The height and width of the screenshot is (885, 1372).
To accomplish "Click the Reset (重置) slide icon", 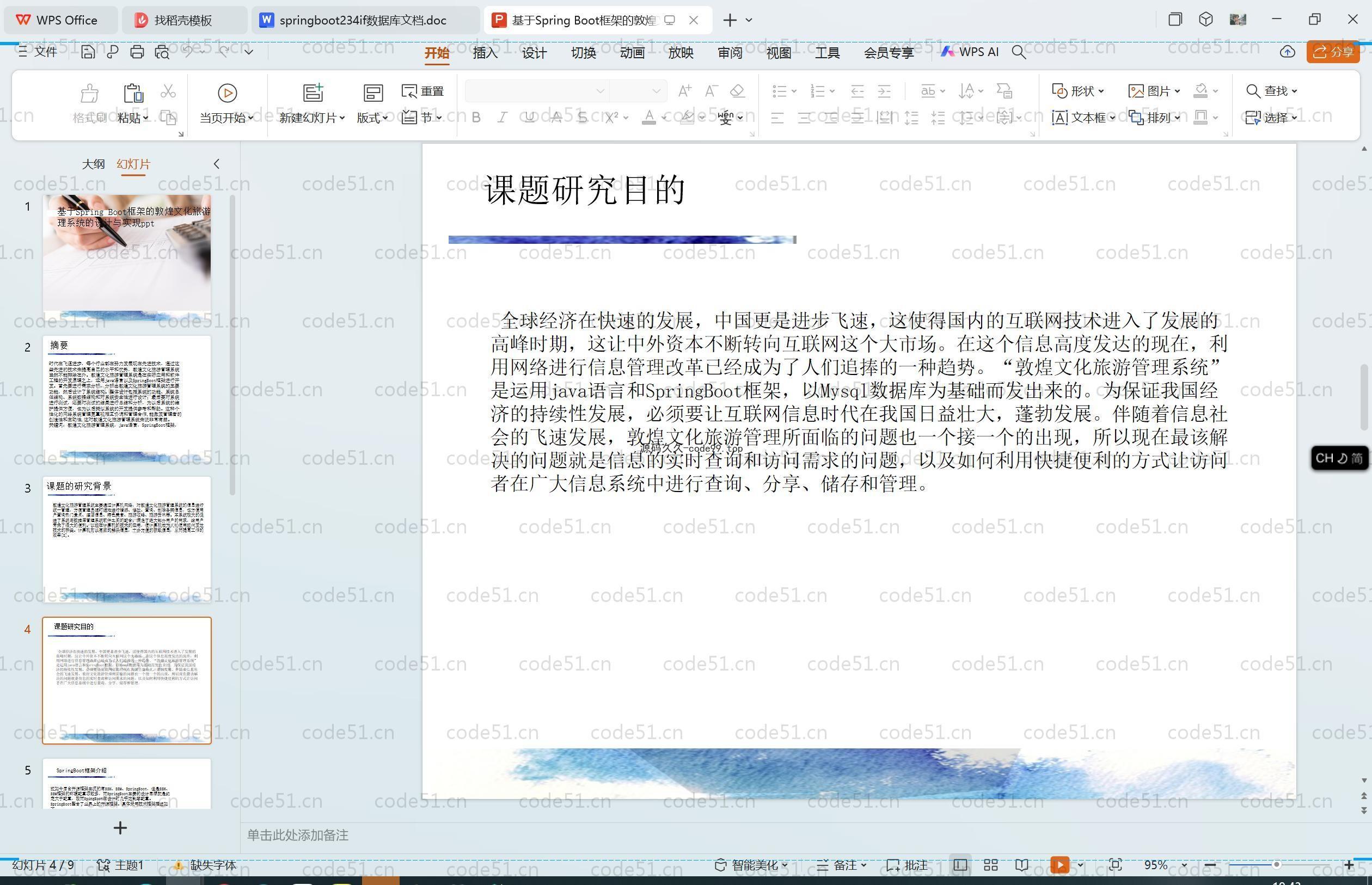I will click(x=422, y=91).
